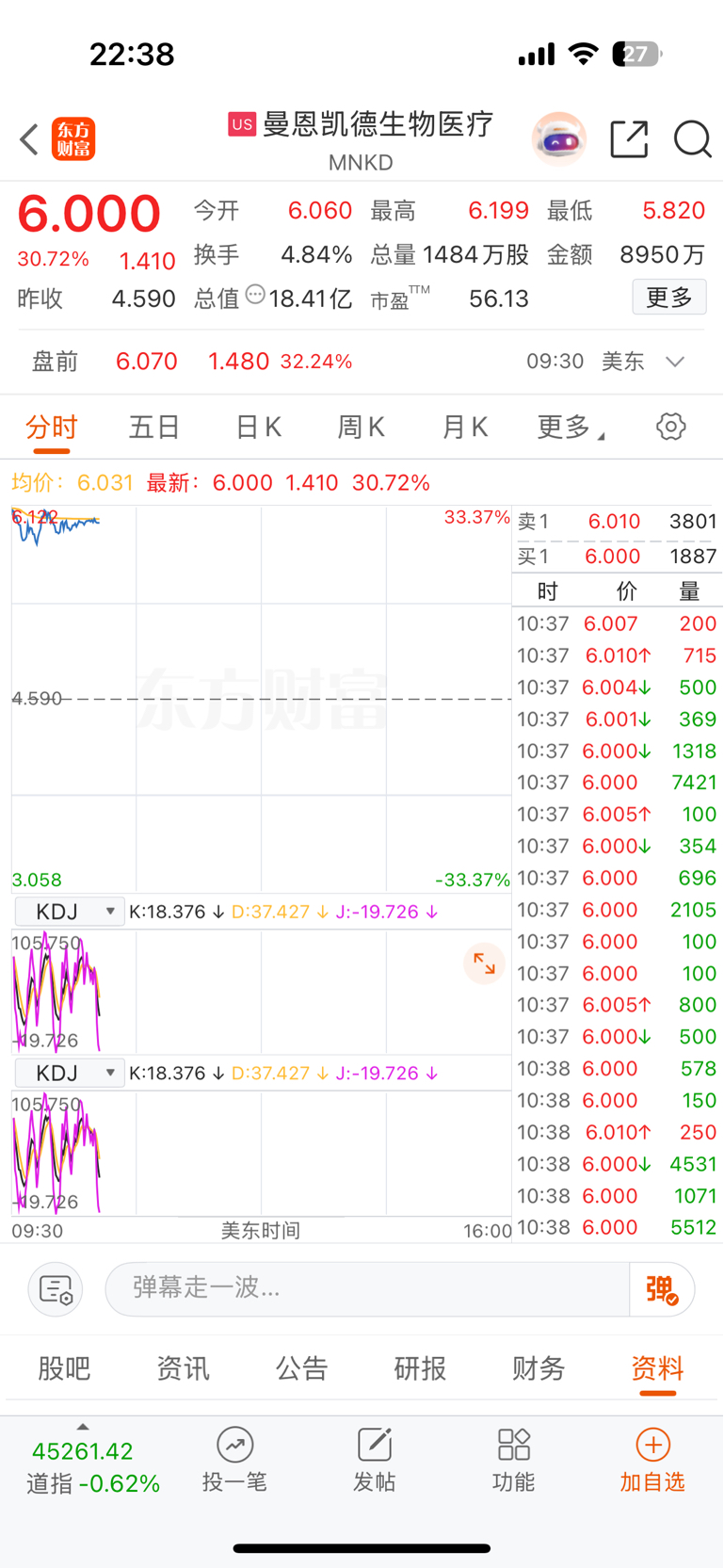724x1568 pixels.
Task: Tap the share icon in header
Action: [629, 139]
